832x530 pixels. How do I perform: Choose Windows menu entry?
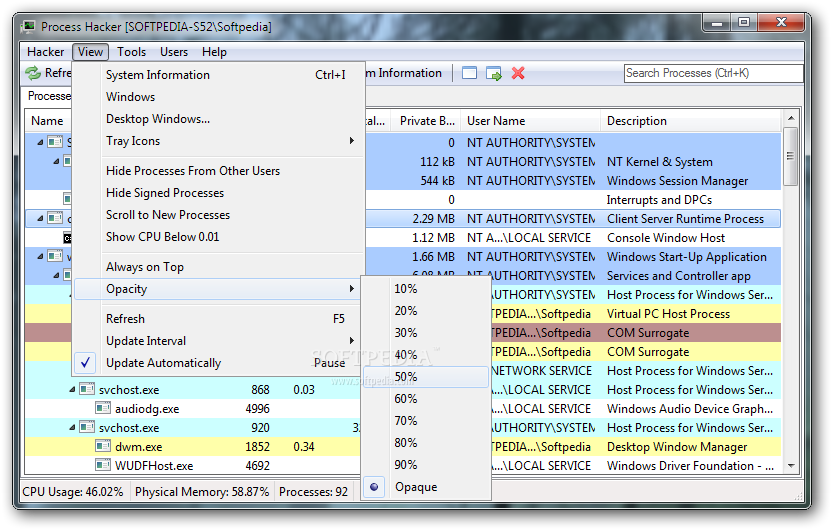click(219, 97)
